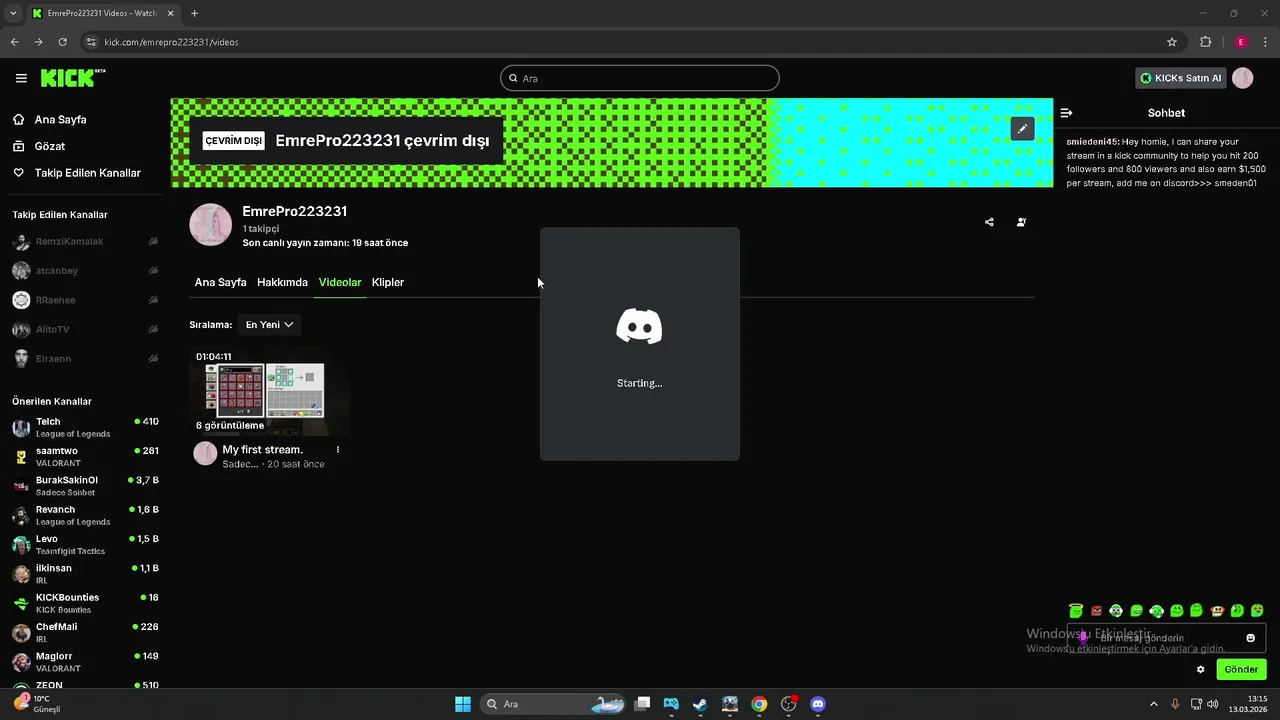This screenshot has height=720, width=1280.
Task: Open recommended channel saamtwo
Action: click(x=85, y=457)
